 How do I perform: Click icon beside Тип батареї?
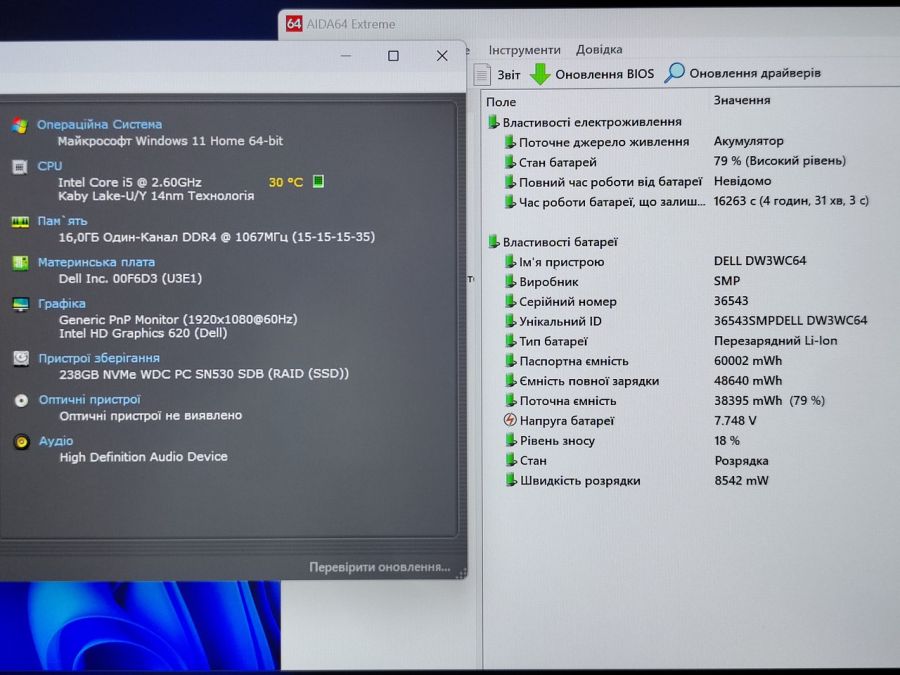(510, 341)
